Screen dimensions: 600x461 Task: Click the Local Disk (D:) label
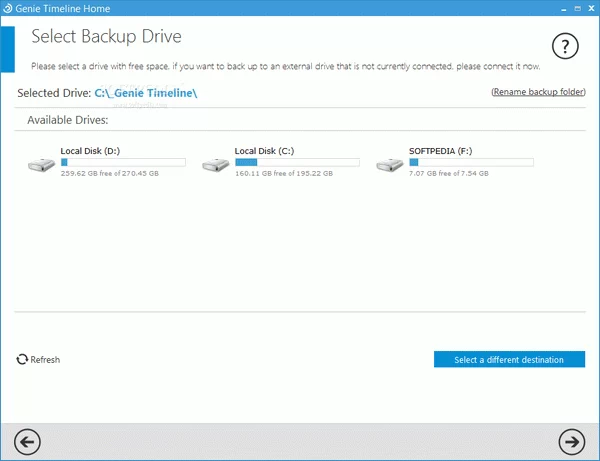point(90,151)
